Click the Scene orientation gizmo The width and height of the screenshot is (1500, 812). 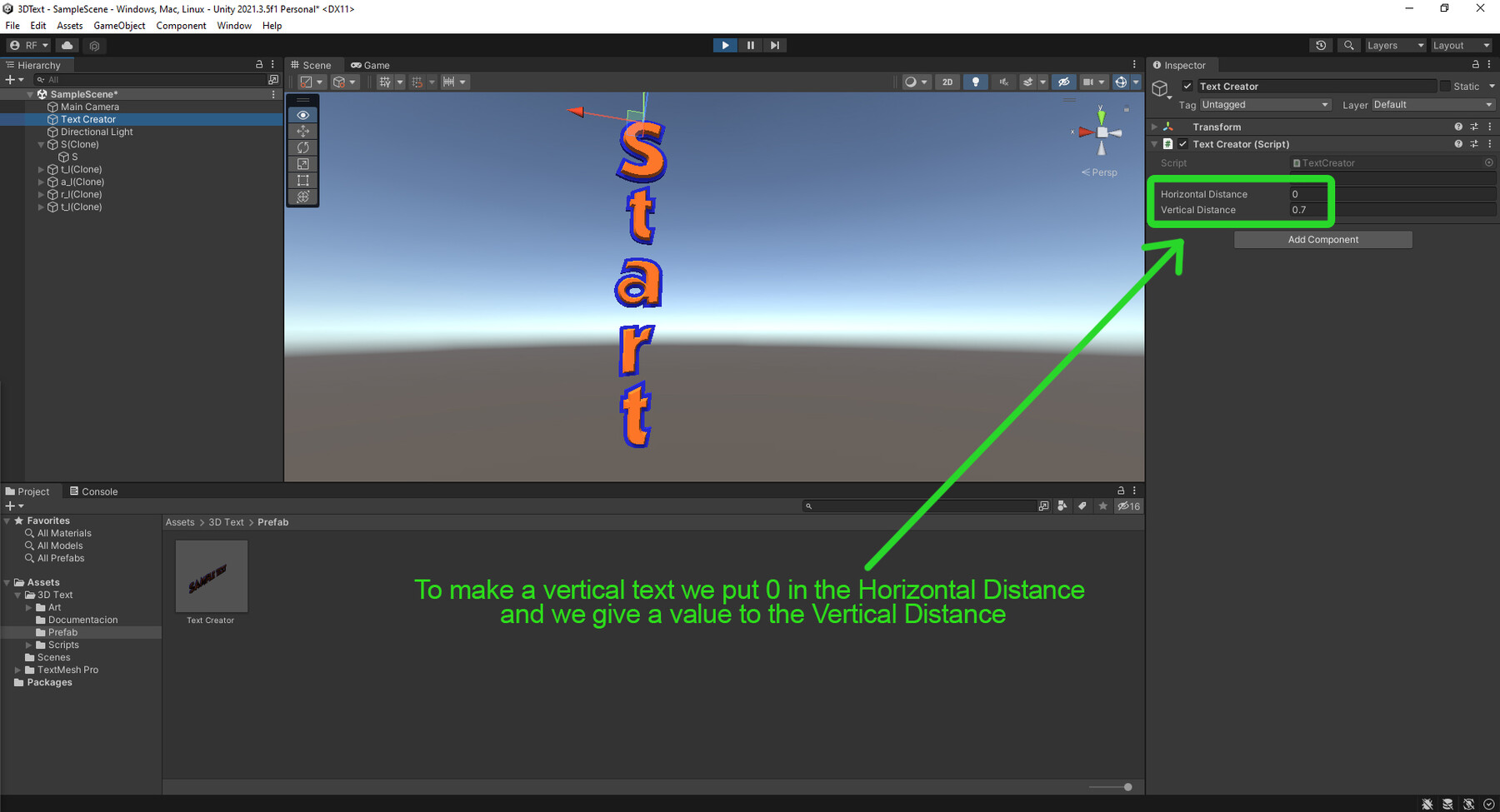pos(1102,132)
